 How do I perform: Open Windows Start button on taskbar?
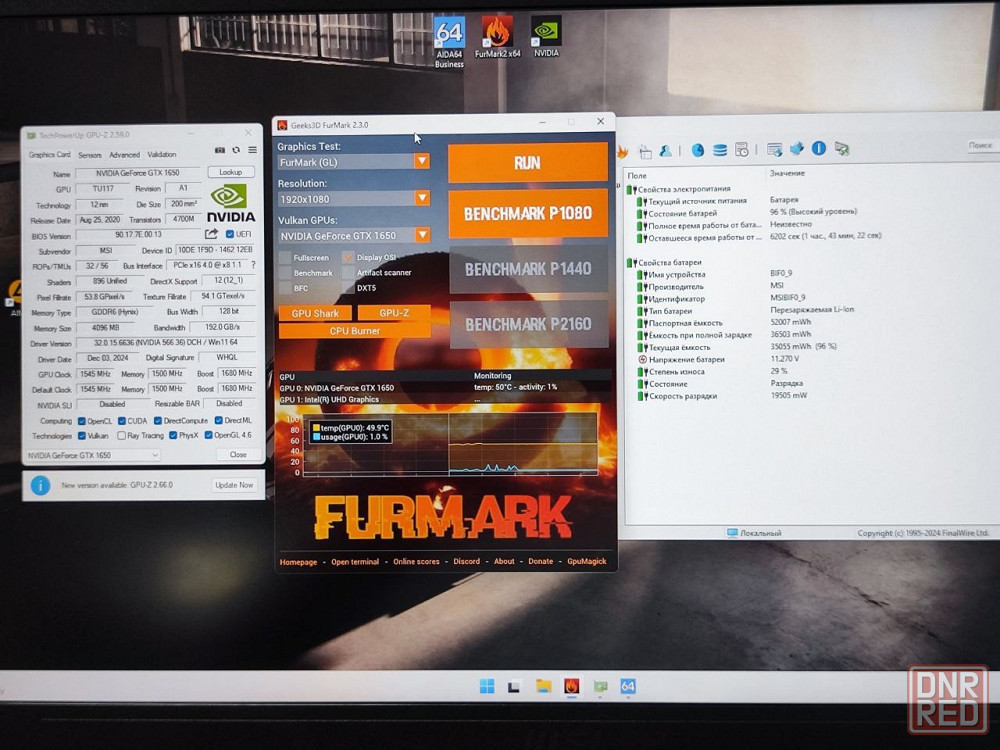487,686
